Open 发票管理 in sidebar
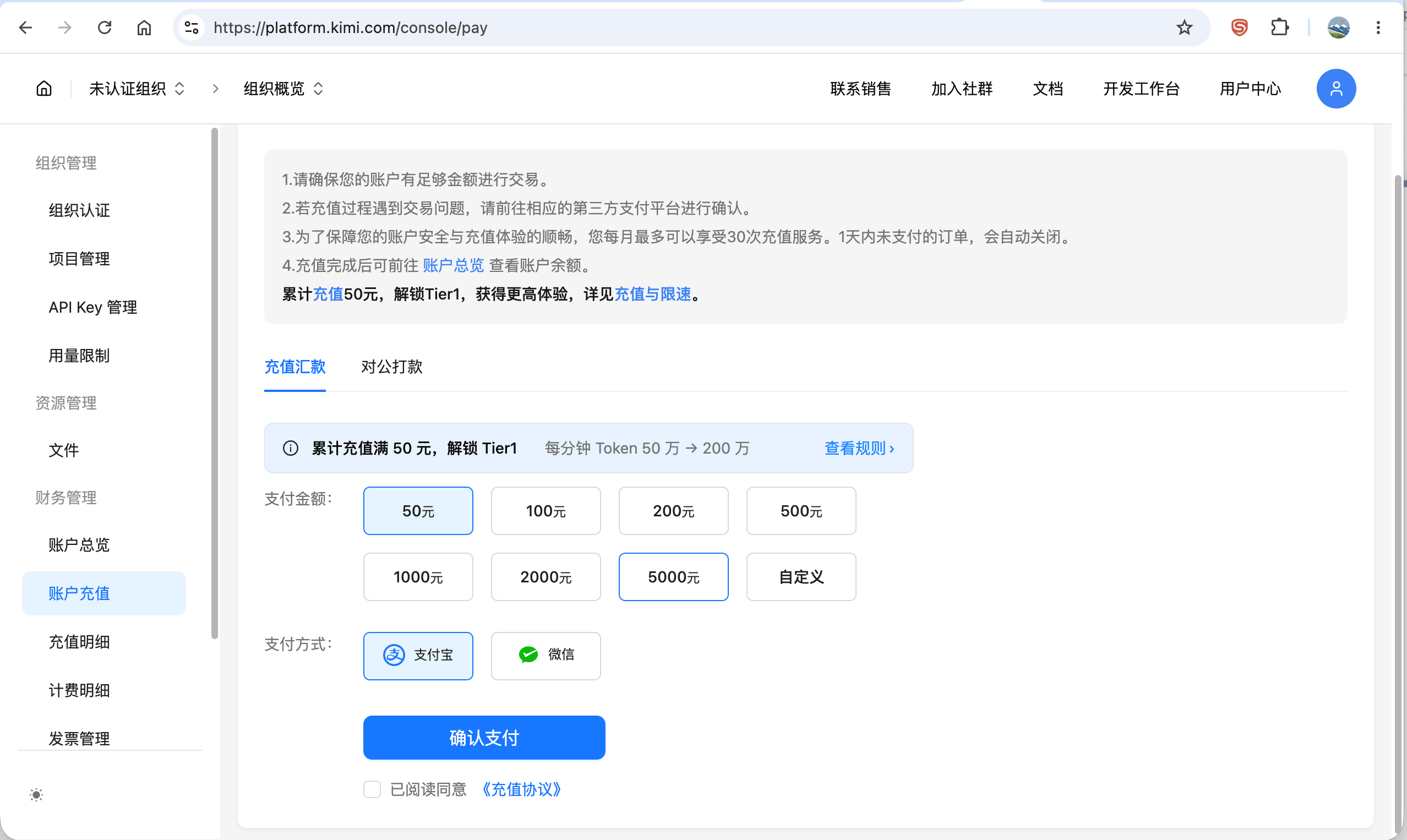This screenshot has height=840, width=1407. [104, 738]
